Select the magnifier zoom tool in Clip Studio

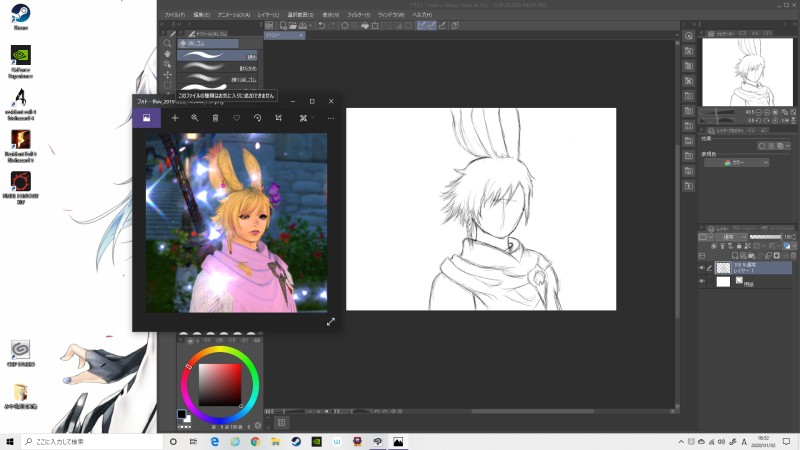(167, 43)
